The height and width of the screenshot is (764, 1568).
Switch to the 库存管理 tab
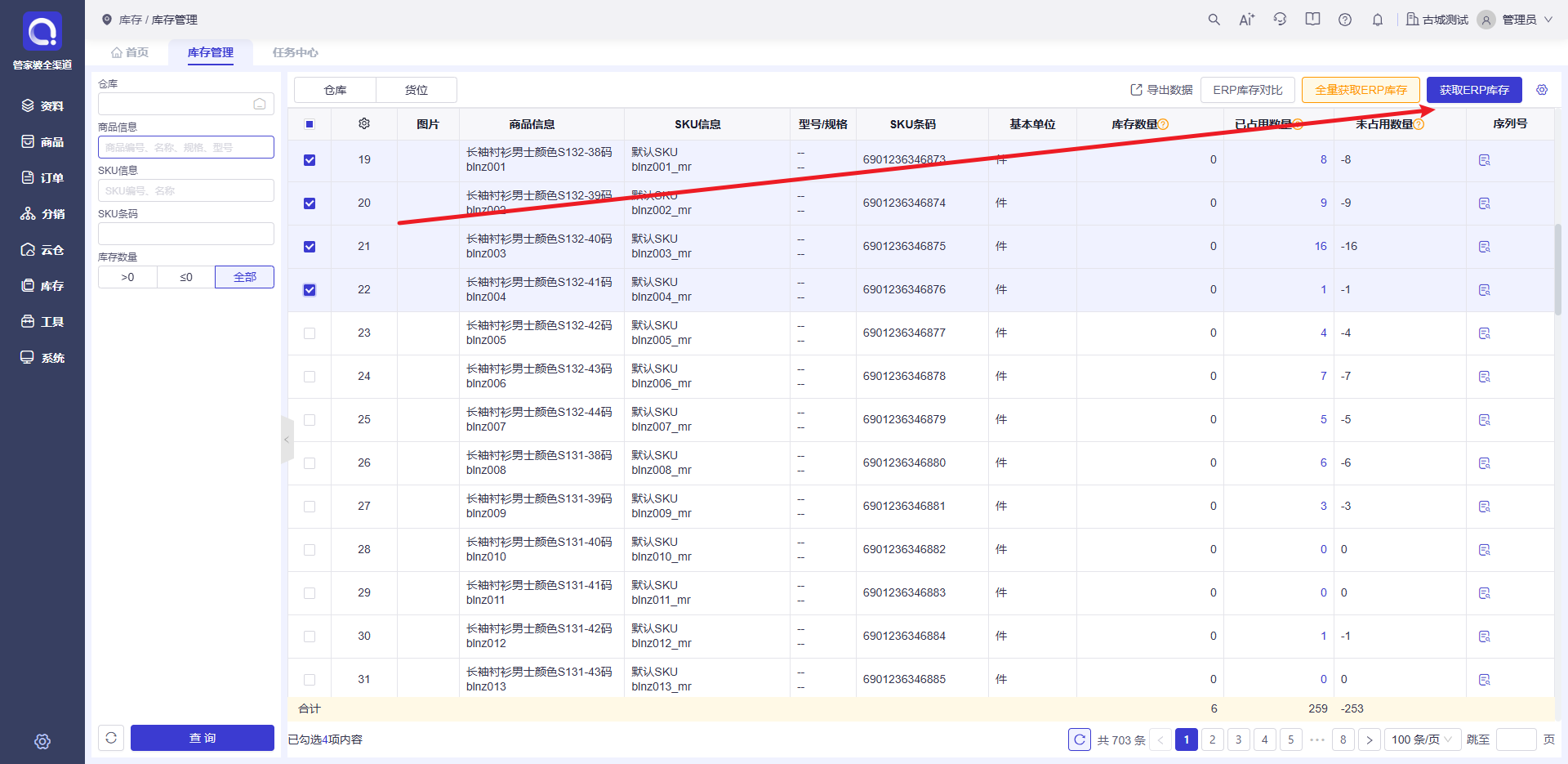[x=211, y=52]
